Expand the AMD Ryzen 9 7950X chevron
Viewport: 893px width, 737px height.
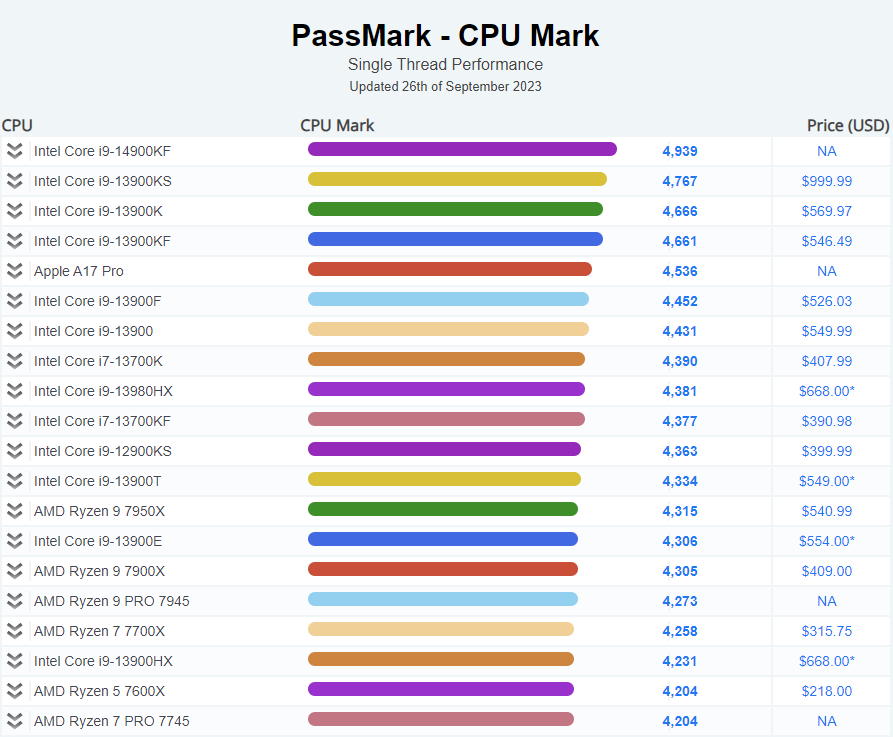pos(15,511)
